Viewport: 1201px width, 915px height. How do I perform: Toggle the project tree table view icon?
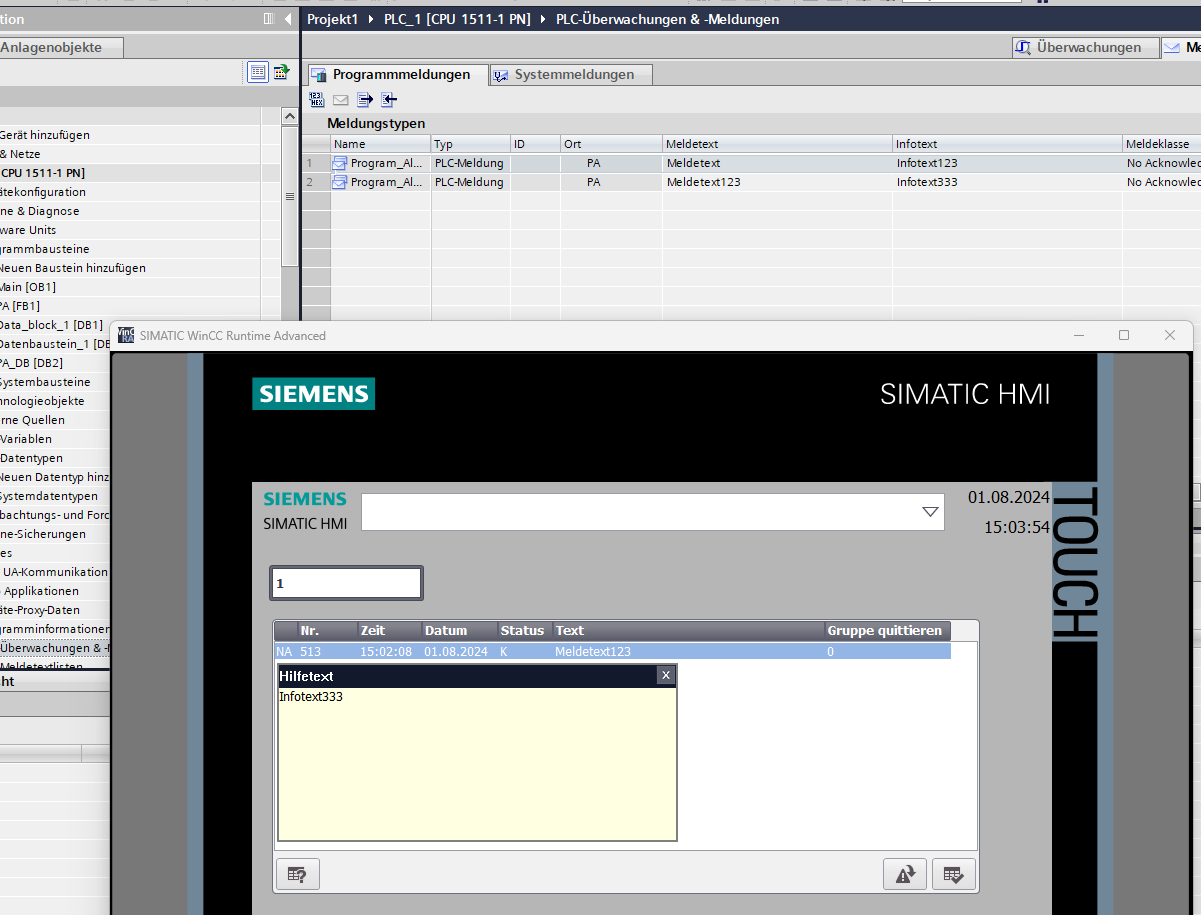pos(258,72)
